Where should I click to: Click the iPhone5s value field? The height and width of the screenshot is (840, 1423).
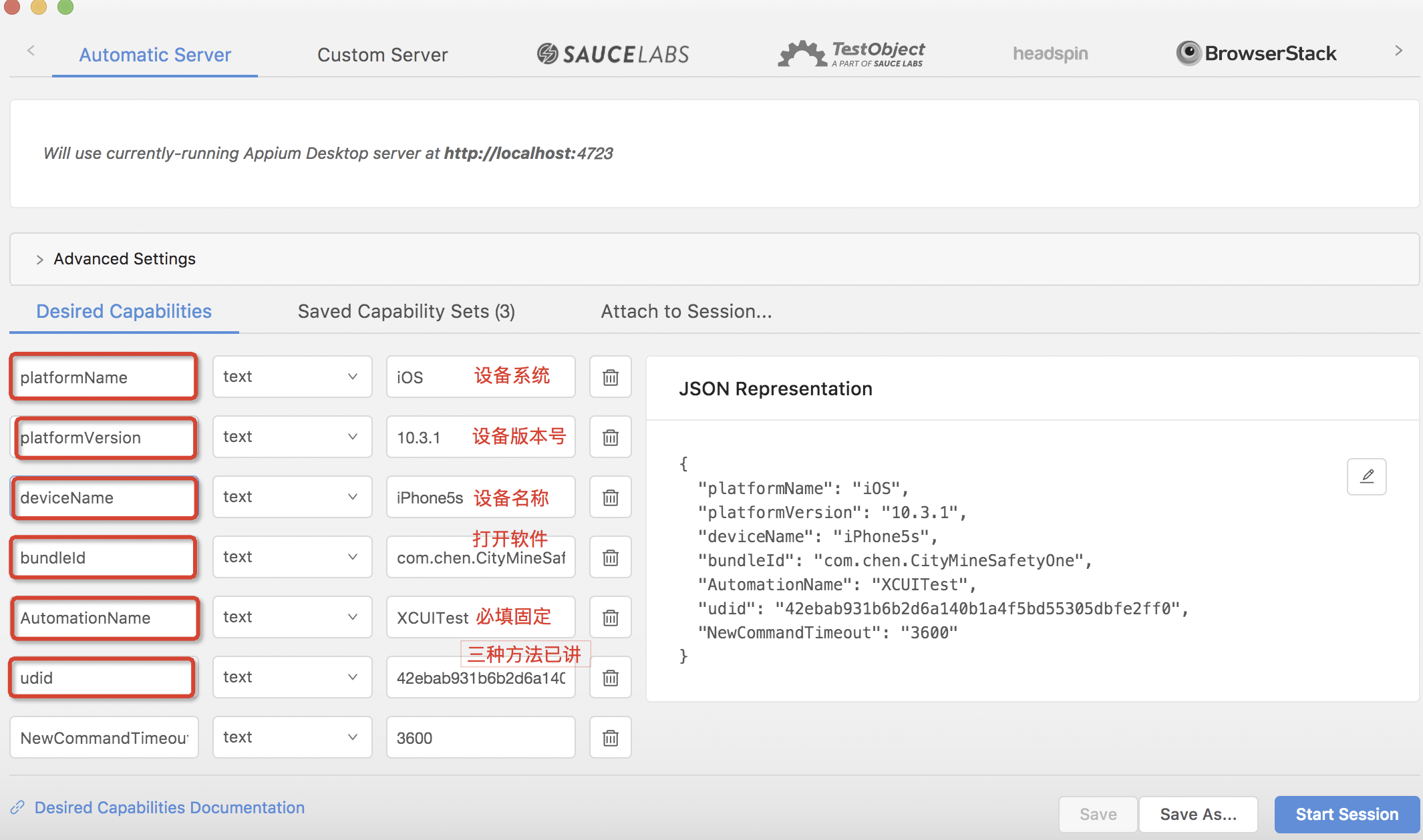tap(480, 497)
